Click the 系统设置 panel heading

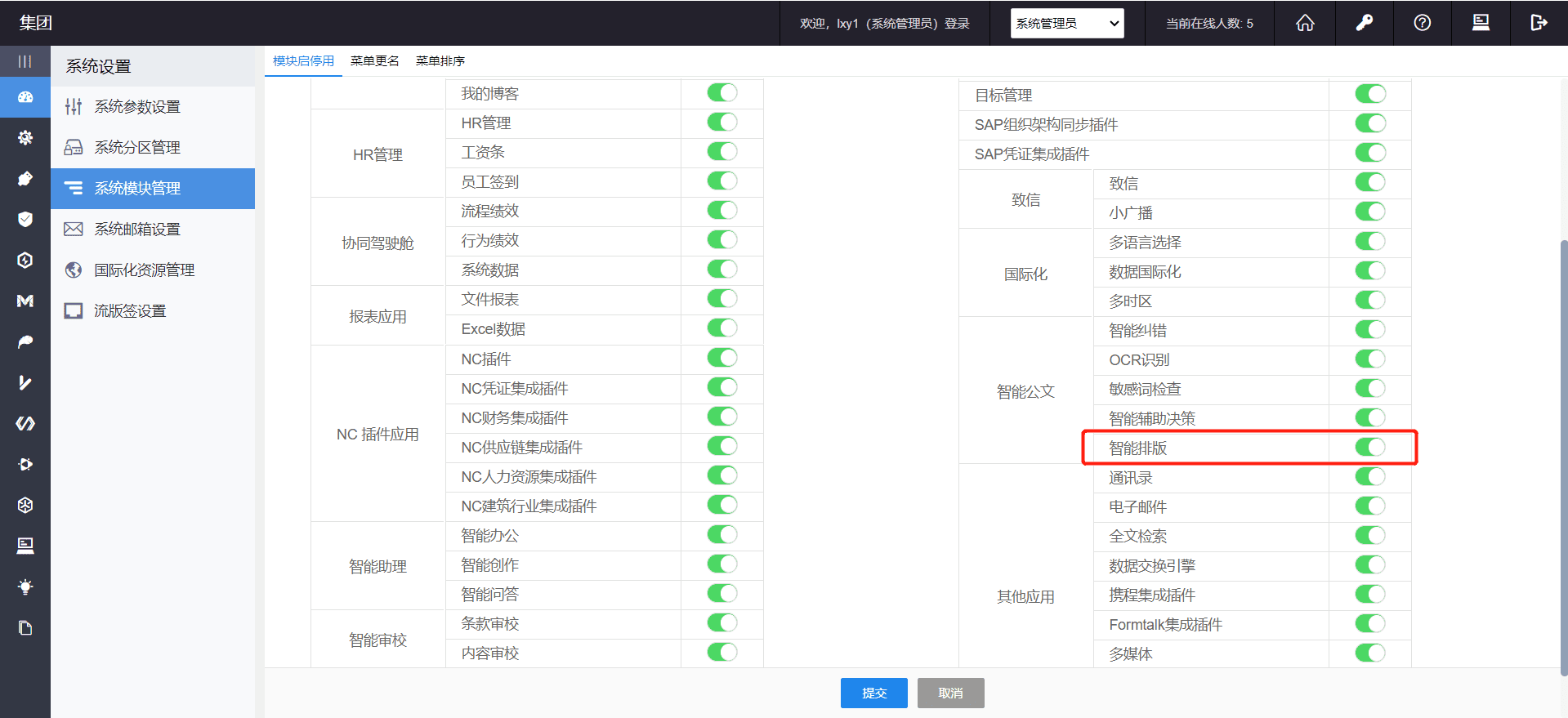click(99, 66)
